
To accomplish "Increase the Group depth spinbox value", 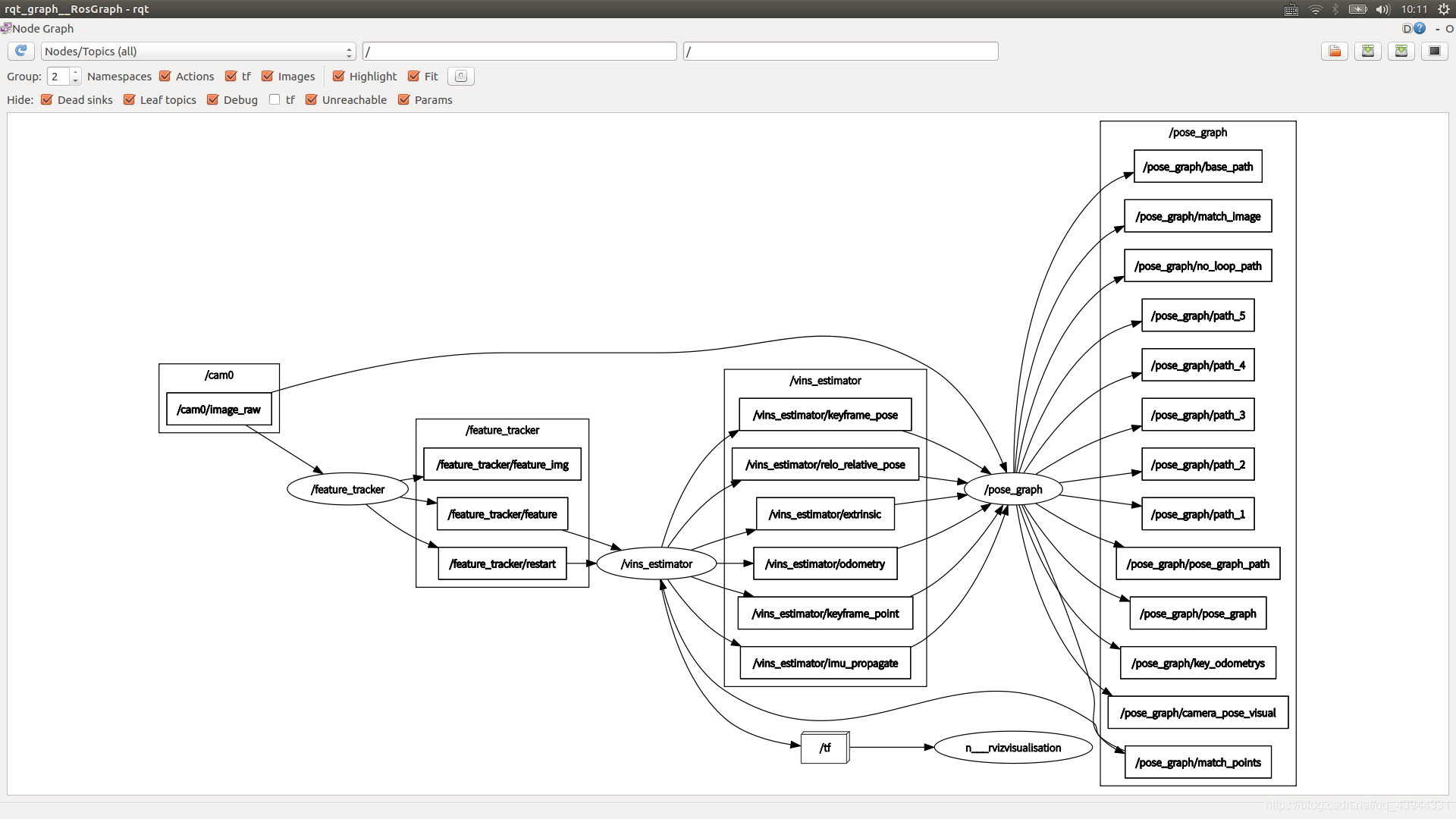I will click(75, 72).
